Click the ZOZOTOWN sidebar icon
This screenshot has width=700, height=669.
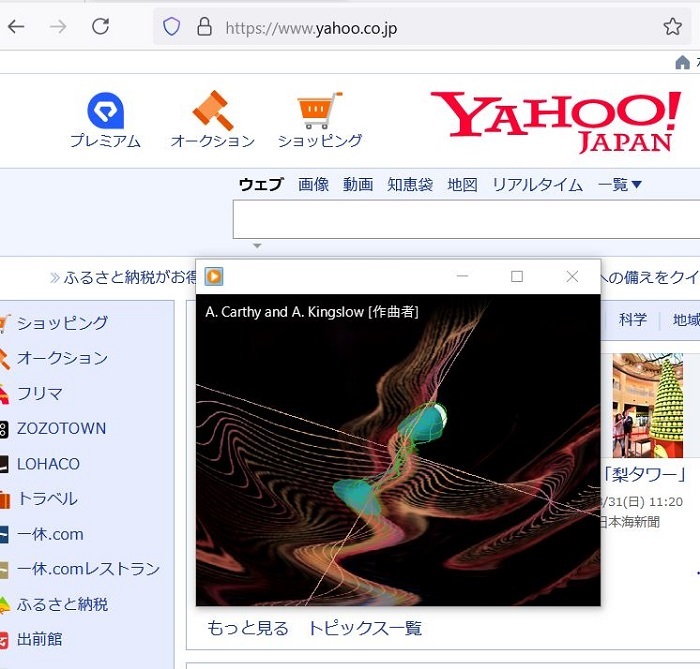coord(4,429)
